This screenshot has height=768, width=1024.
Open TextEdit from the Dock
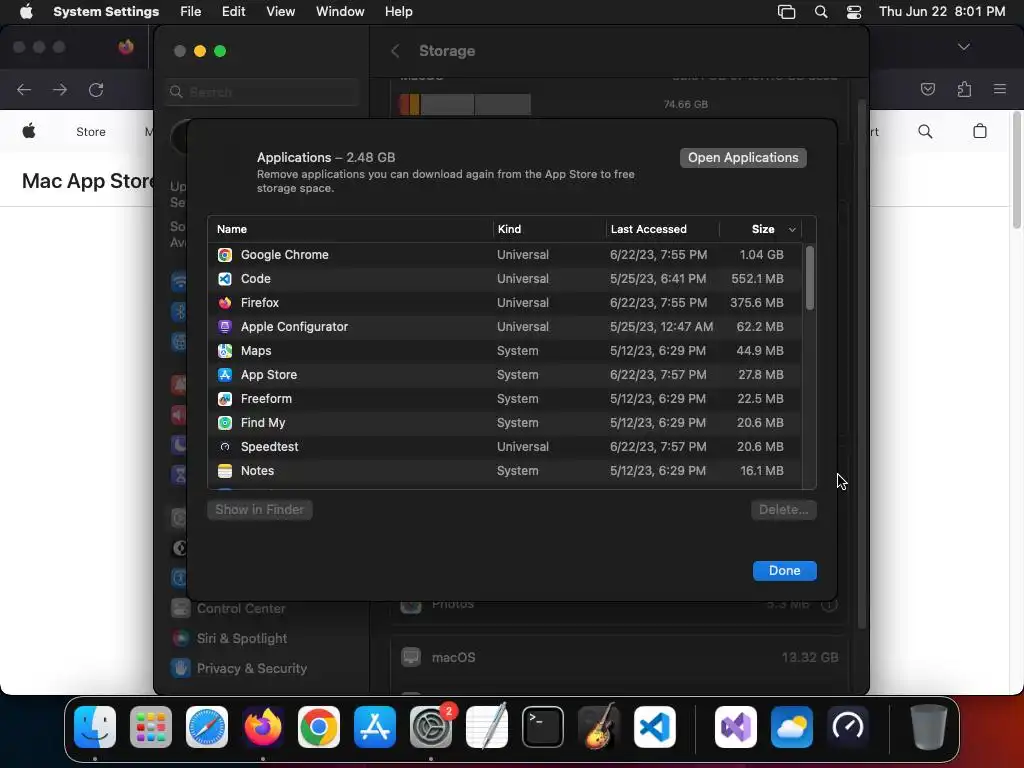(x=487, y=727)
